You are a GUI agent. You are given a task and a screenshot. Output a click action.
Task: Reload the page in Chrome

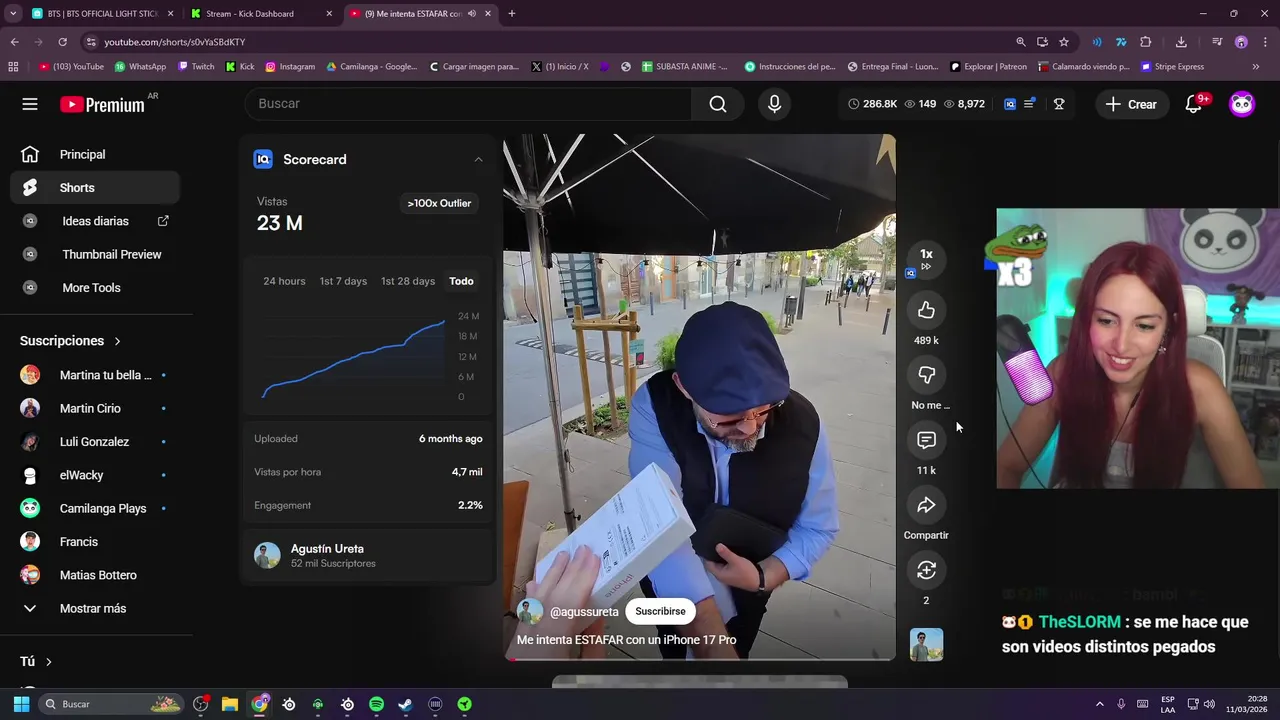(x=62, y=42)
